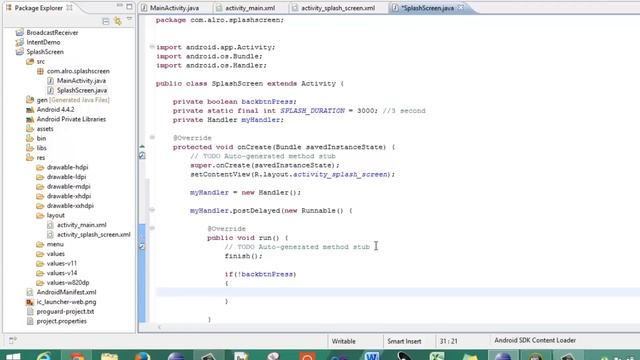
Task: Click the TODO task marker beside run() stub
Action: (x=142, y=246)
